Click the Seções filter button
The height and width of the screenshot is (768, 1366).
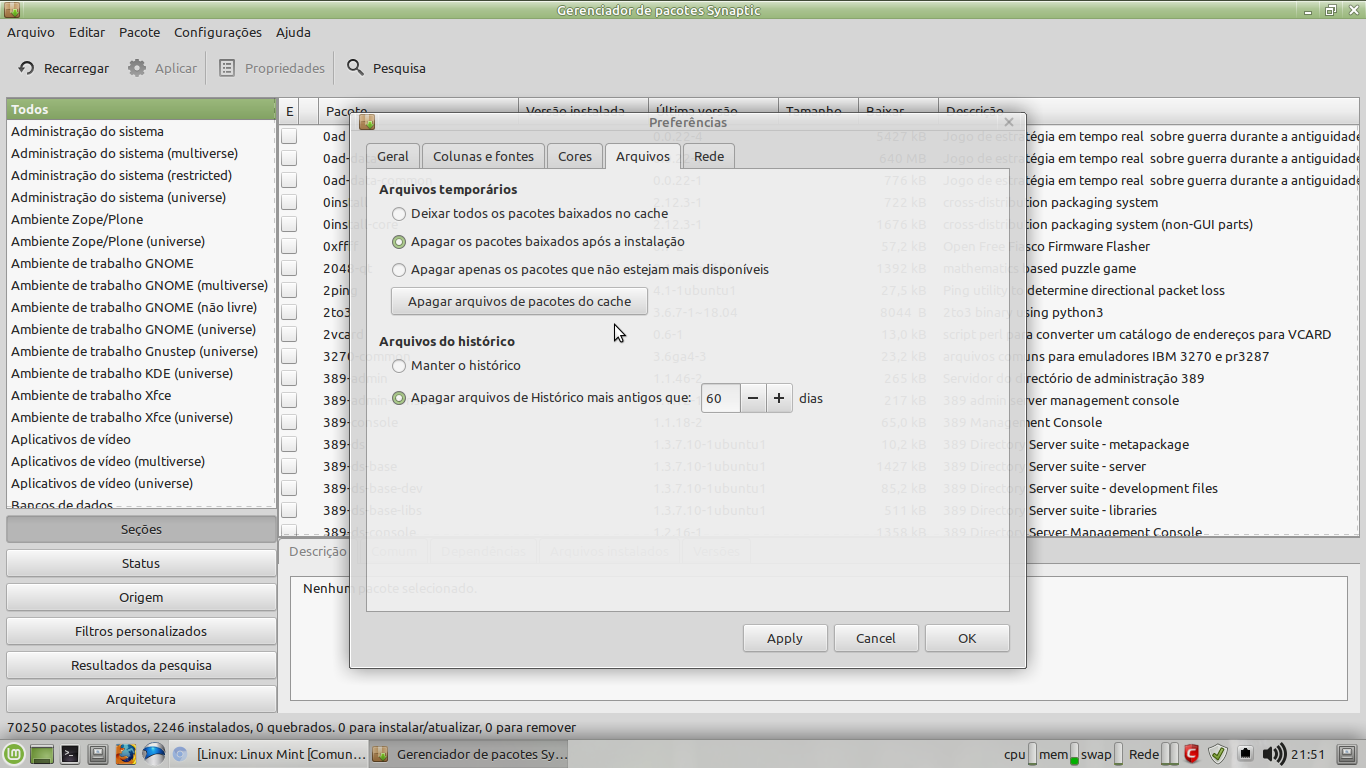point(141,529)
